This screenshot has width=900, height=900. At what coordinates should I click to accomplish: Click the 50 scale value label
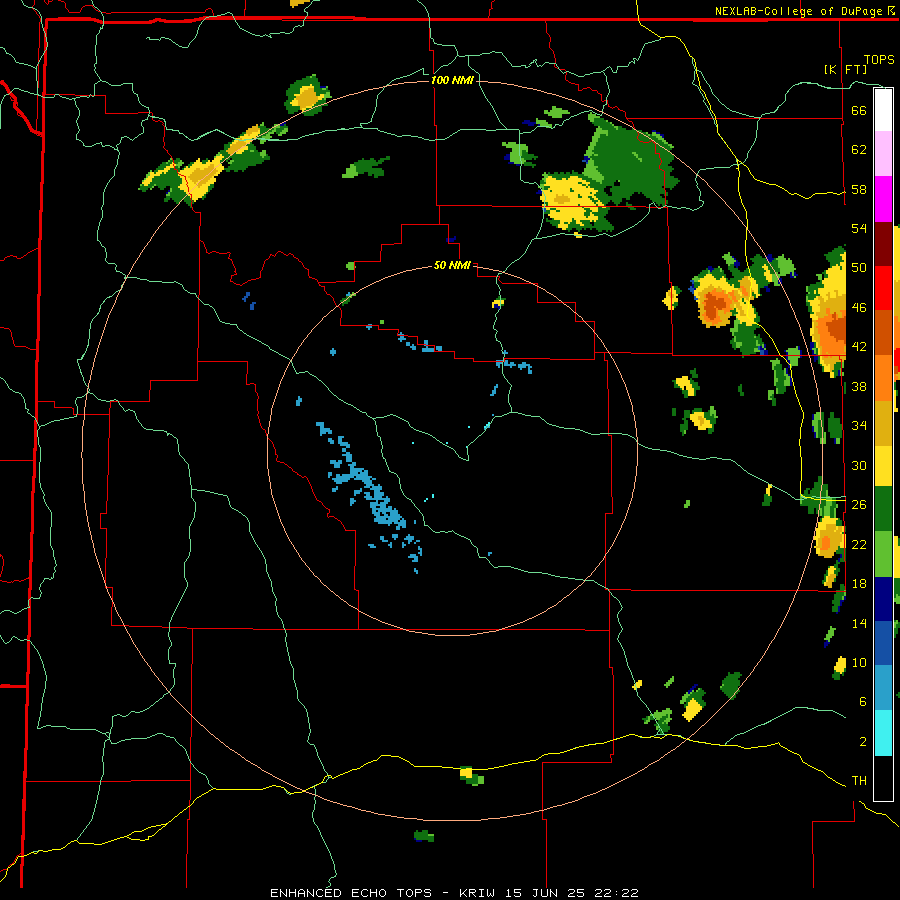[x=859, y=268]
